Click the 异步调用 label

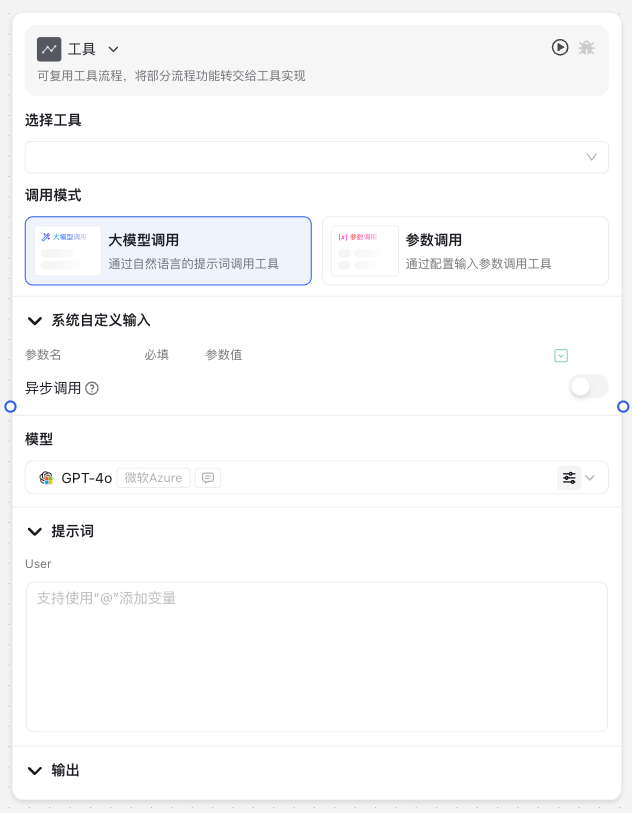(53, 388)
